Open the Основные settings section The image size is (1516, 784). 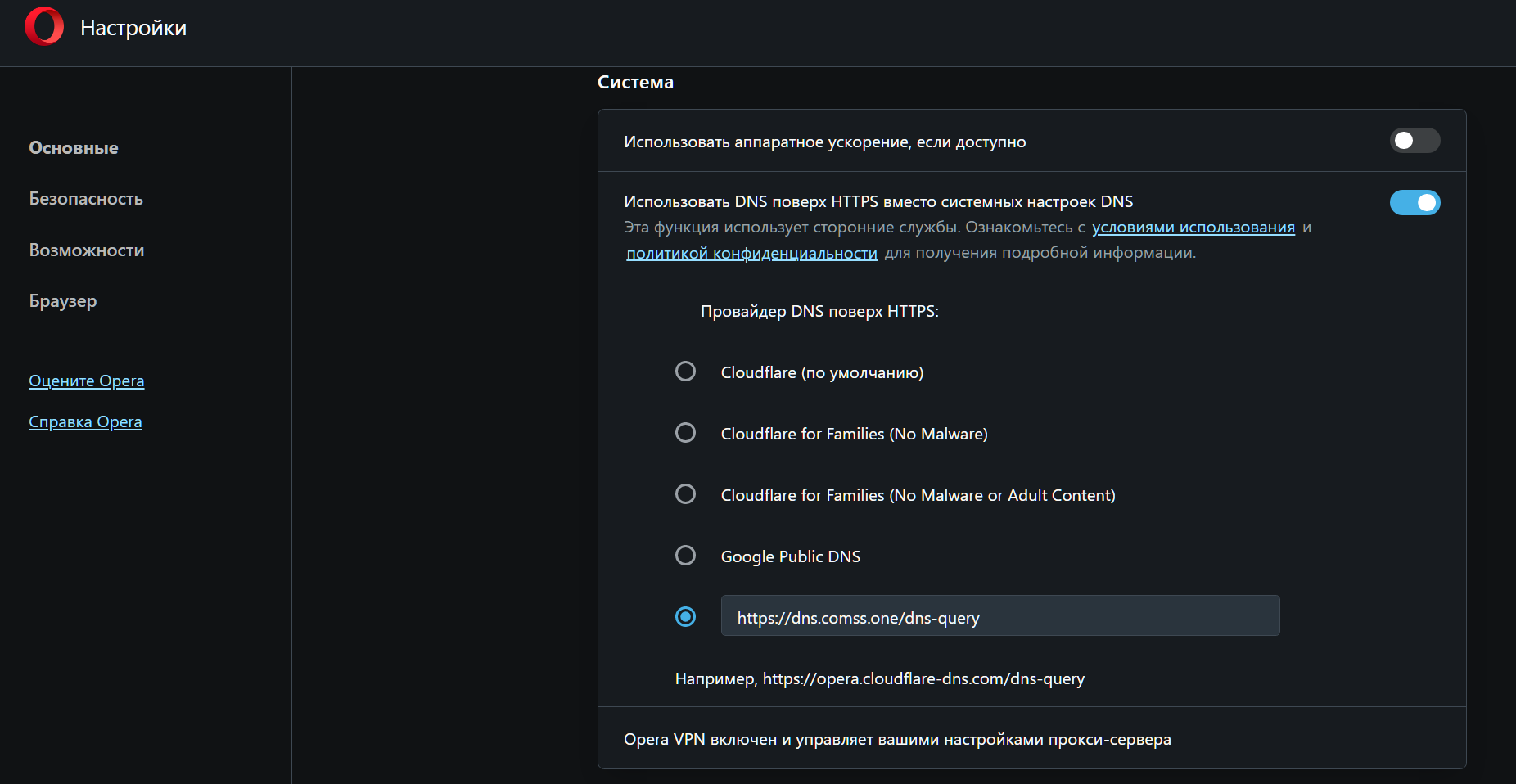(x=74, y=148)
